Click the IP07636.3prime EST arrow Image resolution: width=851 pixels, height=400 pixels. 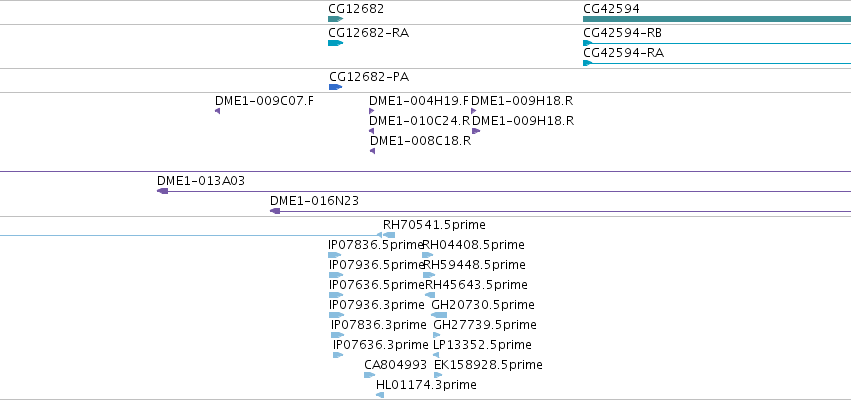tap(338, 355)
